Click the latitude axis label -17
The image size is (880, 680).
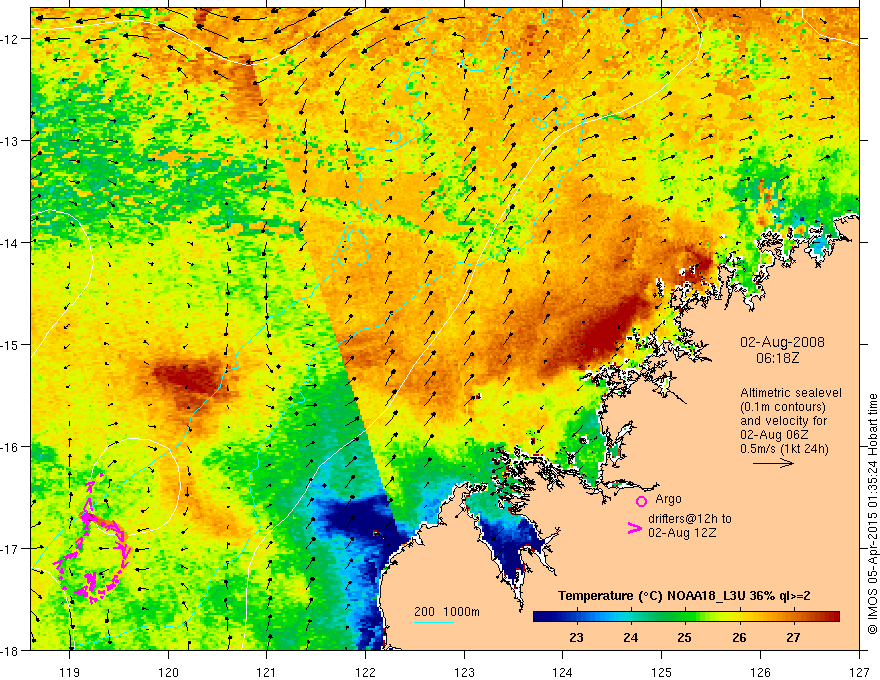coord(11,549)
